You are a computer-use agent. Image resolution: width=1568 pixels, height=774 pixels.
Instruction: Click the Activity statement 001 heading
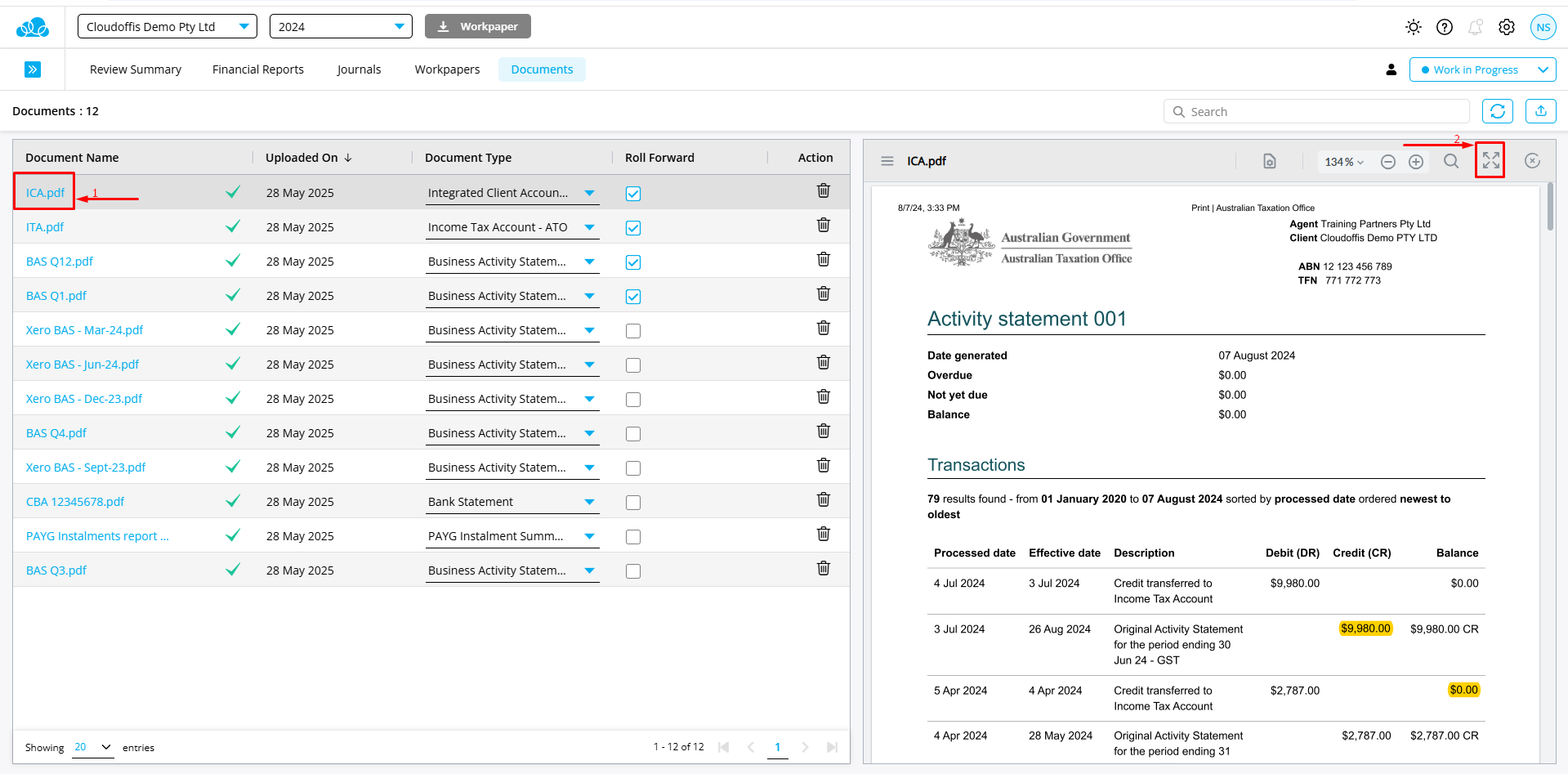(1026, 319)
